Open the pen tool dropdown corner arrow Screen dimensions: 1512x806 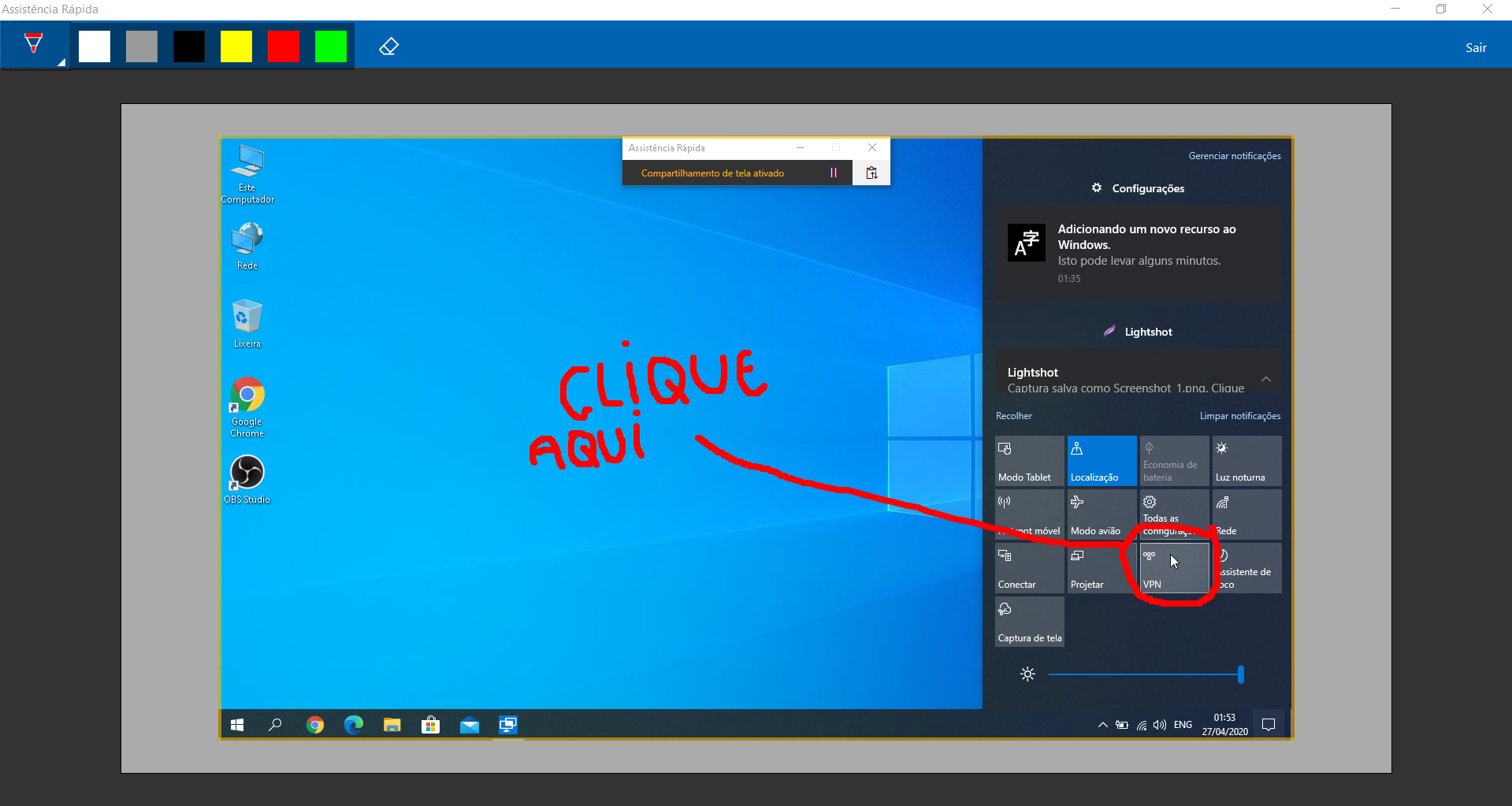(61, 62)
